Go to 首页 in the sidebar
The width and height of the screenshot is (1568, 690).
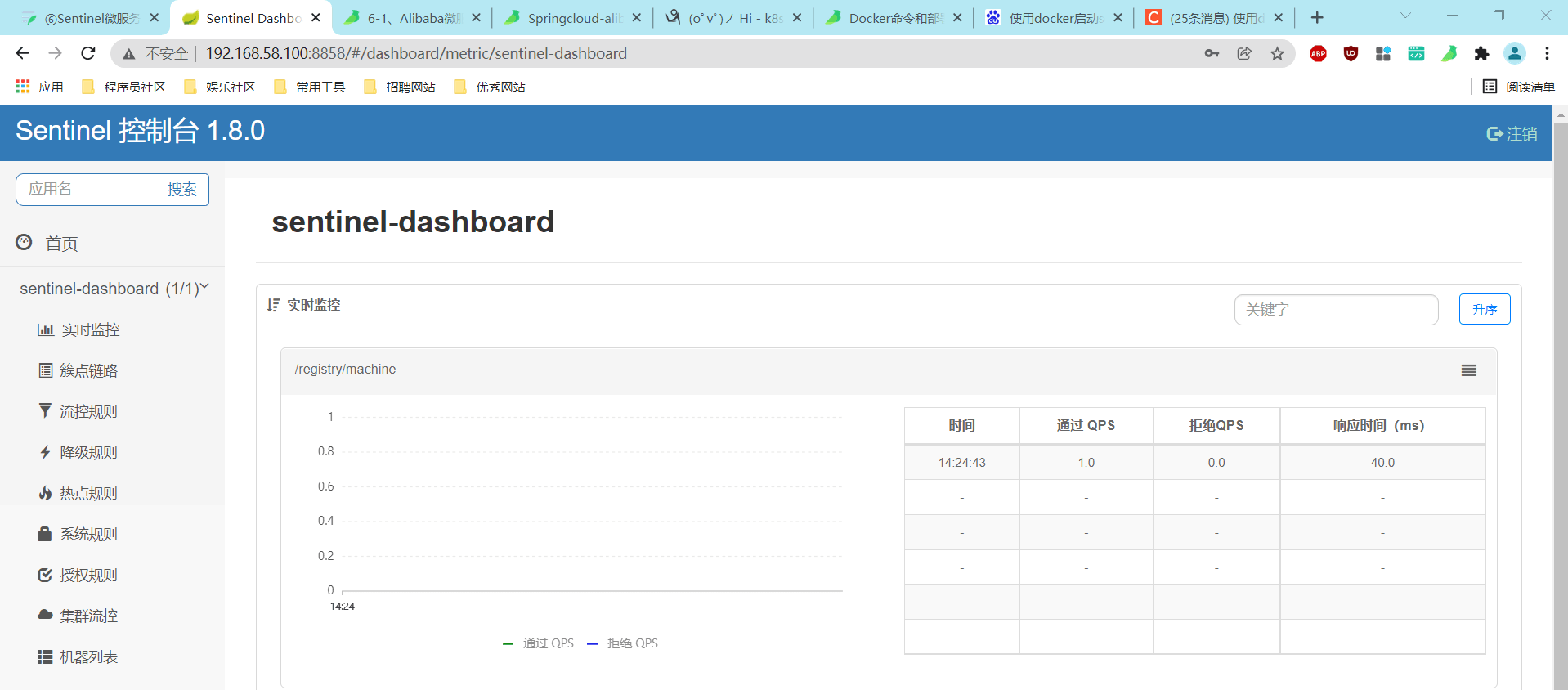pos(47,243)
